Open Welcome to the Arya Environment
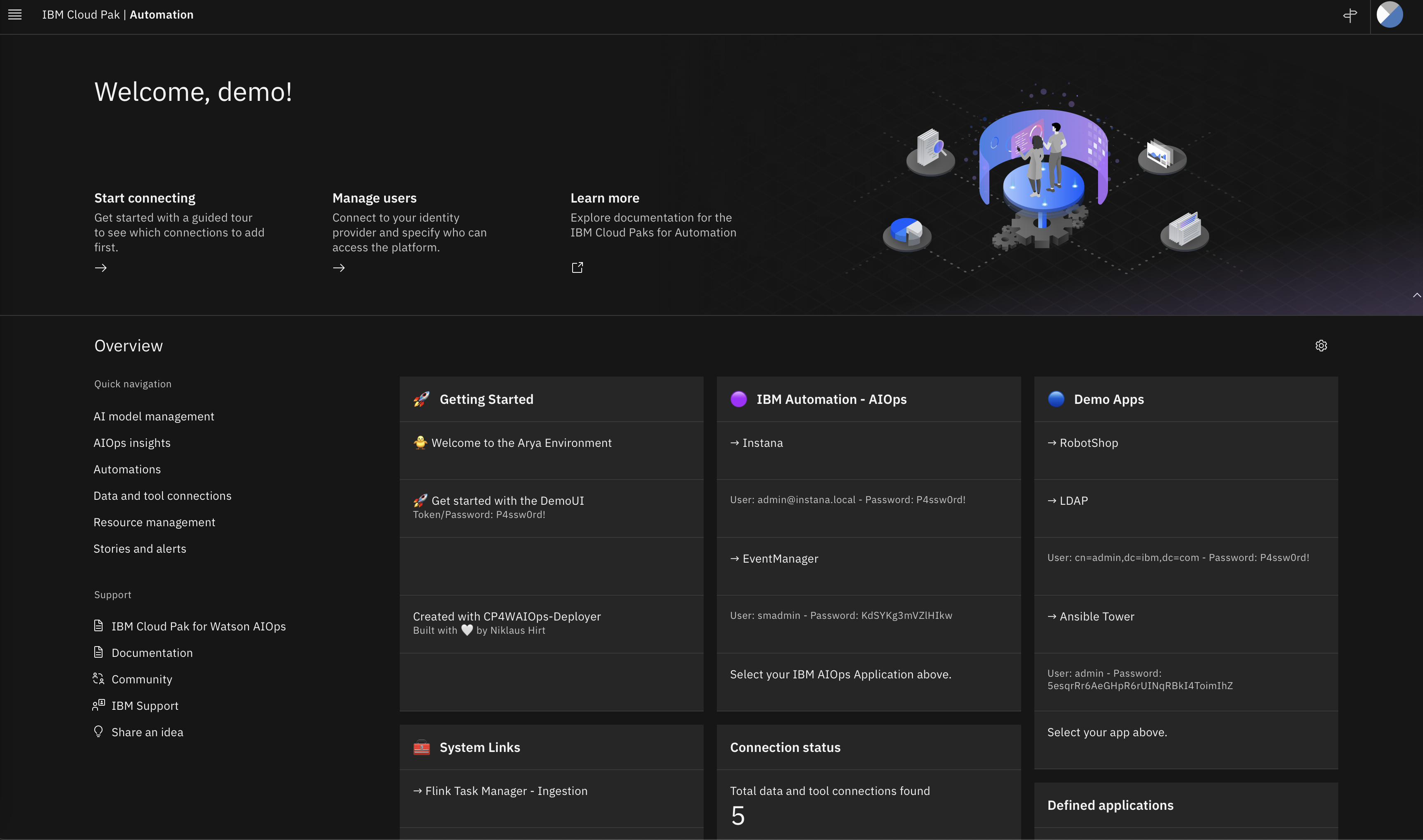Image resolution: width=1423 pixels, height=840 pixels. (x=522, y=443)
